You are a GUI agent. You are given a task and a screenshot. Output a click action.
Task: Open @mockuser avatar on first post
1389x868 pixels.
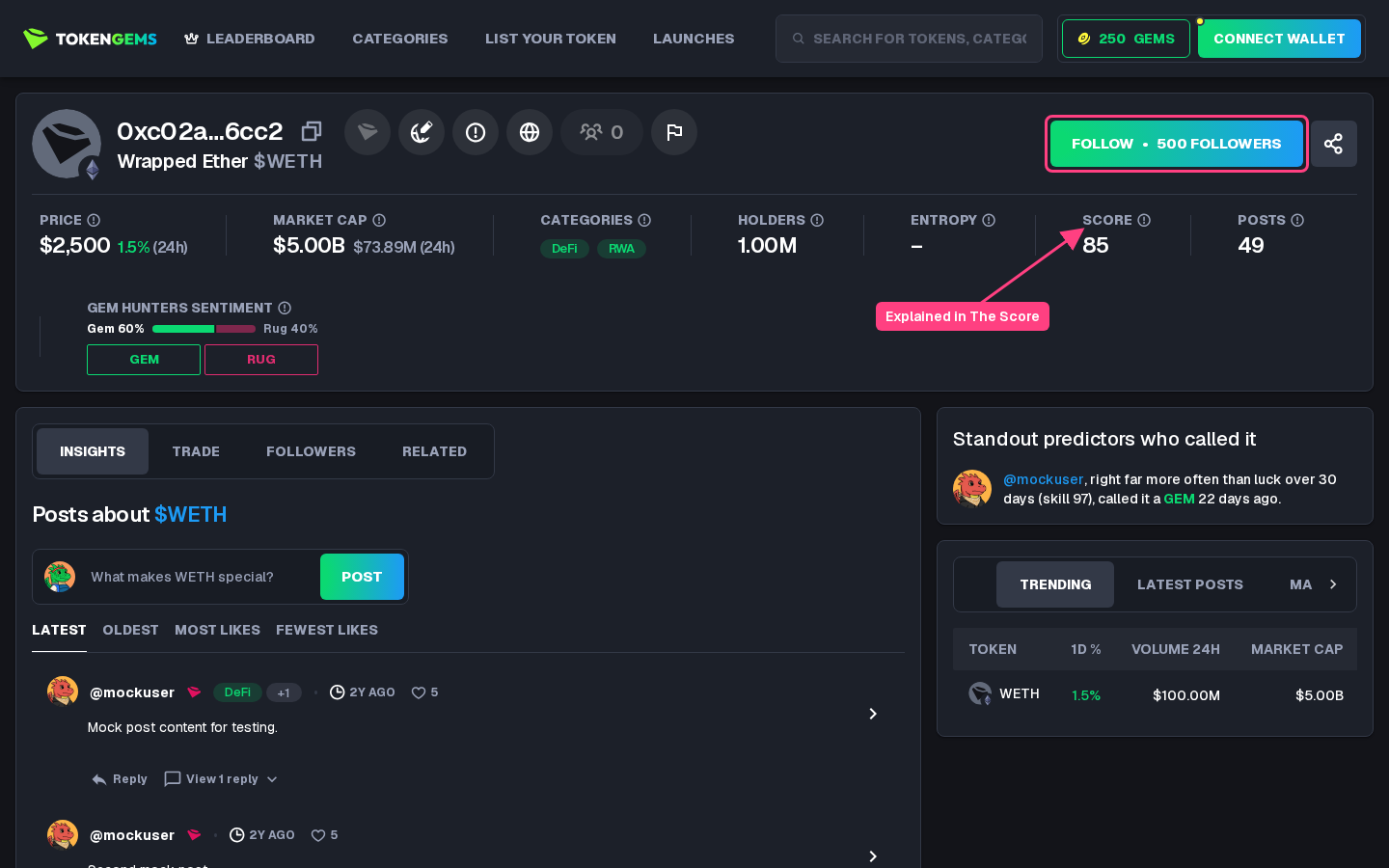pyautogui.click(x=63, y=692)
